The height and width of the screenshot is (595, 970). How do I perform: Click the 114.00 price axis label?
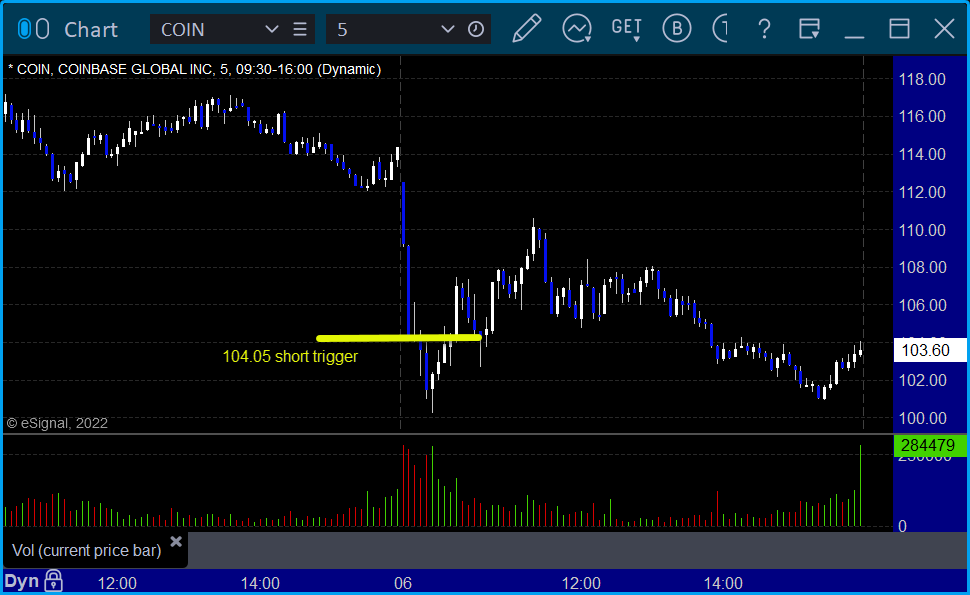(922, 154)
